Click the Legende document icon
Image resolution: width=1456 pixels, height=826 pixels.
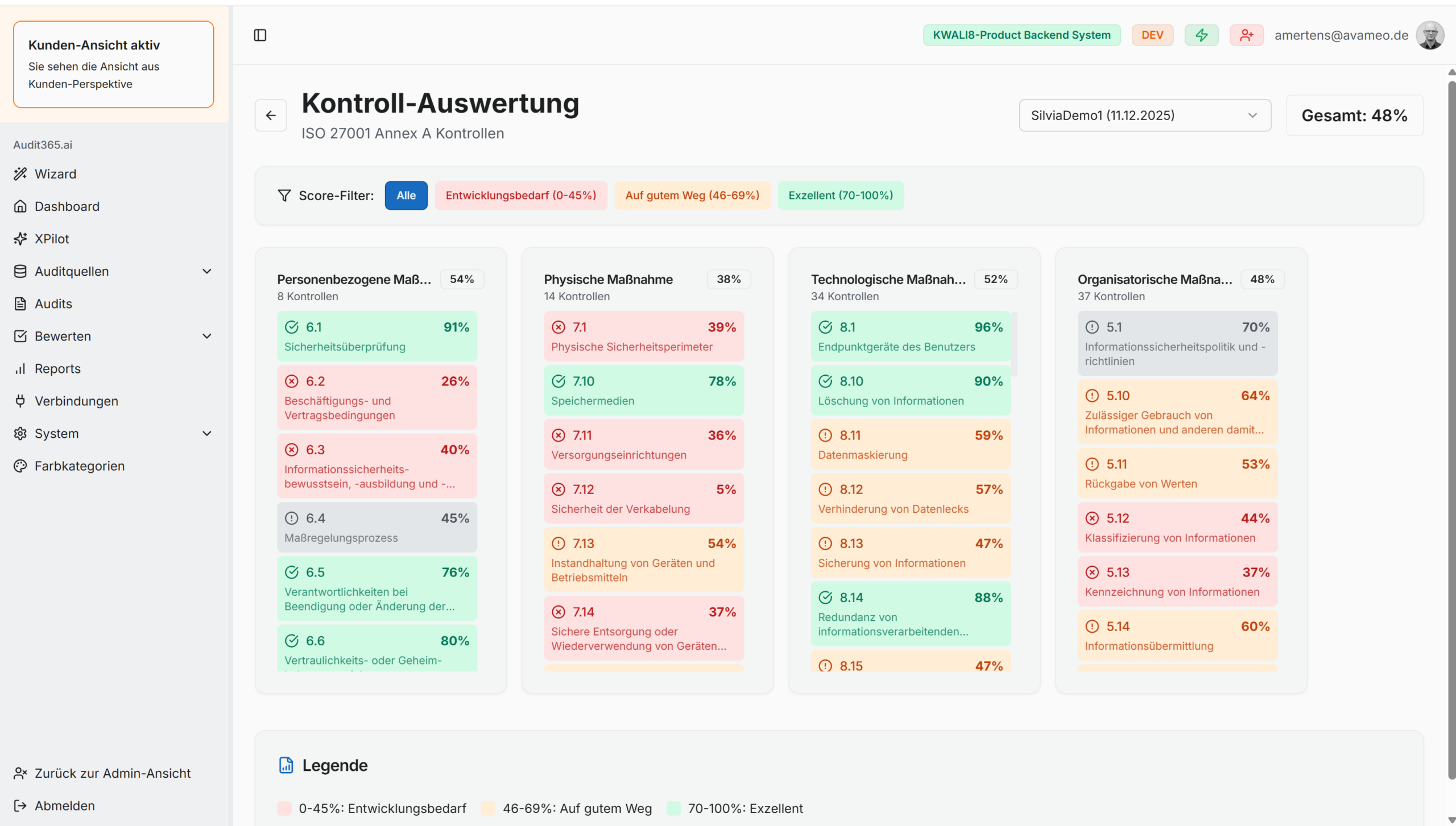[286, 765]
